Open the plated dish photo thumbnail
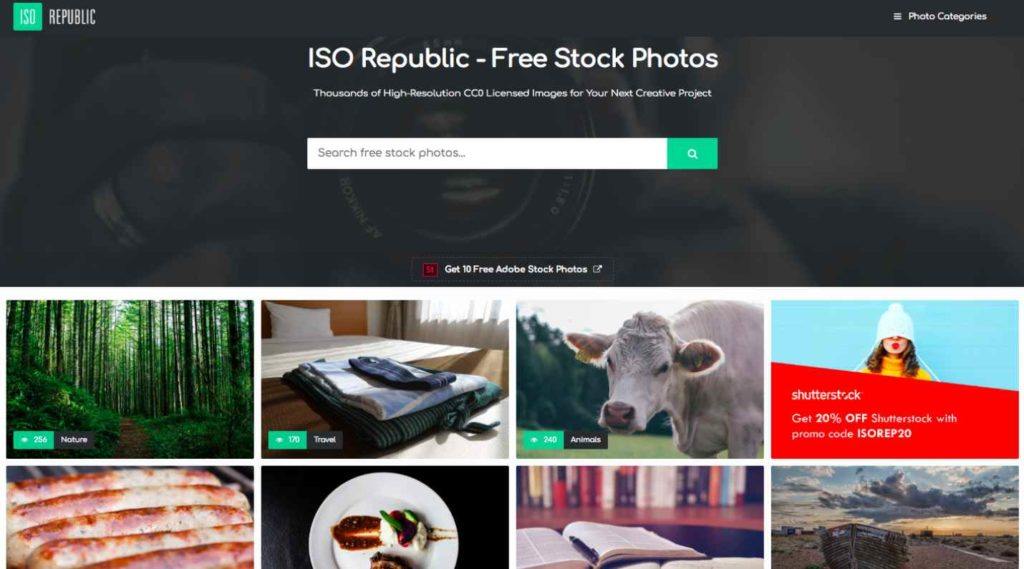The width and height of the screenshot is (1024, 569). tap(385, 517)
